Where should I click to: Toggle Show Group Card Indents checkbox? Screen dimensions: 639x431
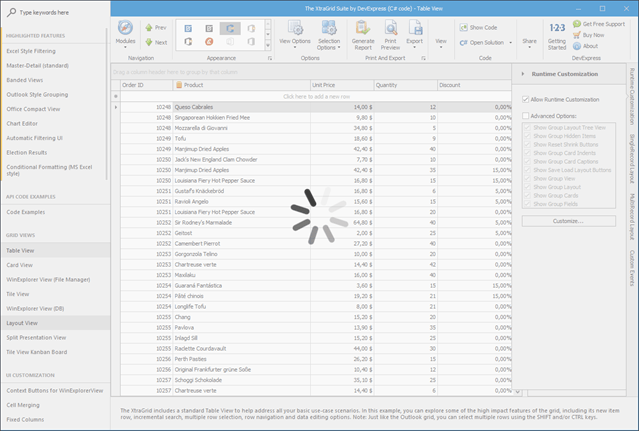pyautogui.click(x=527, y=153)
